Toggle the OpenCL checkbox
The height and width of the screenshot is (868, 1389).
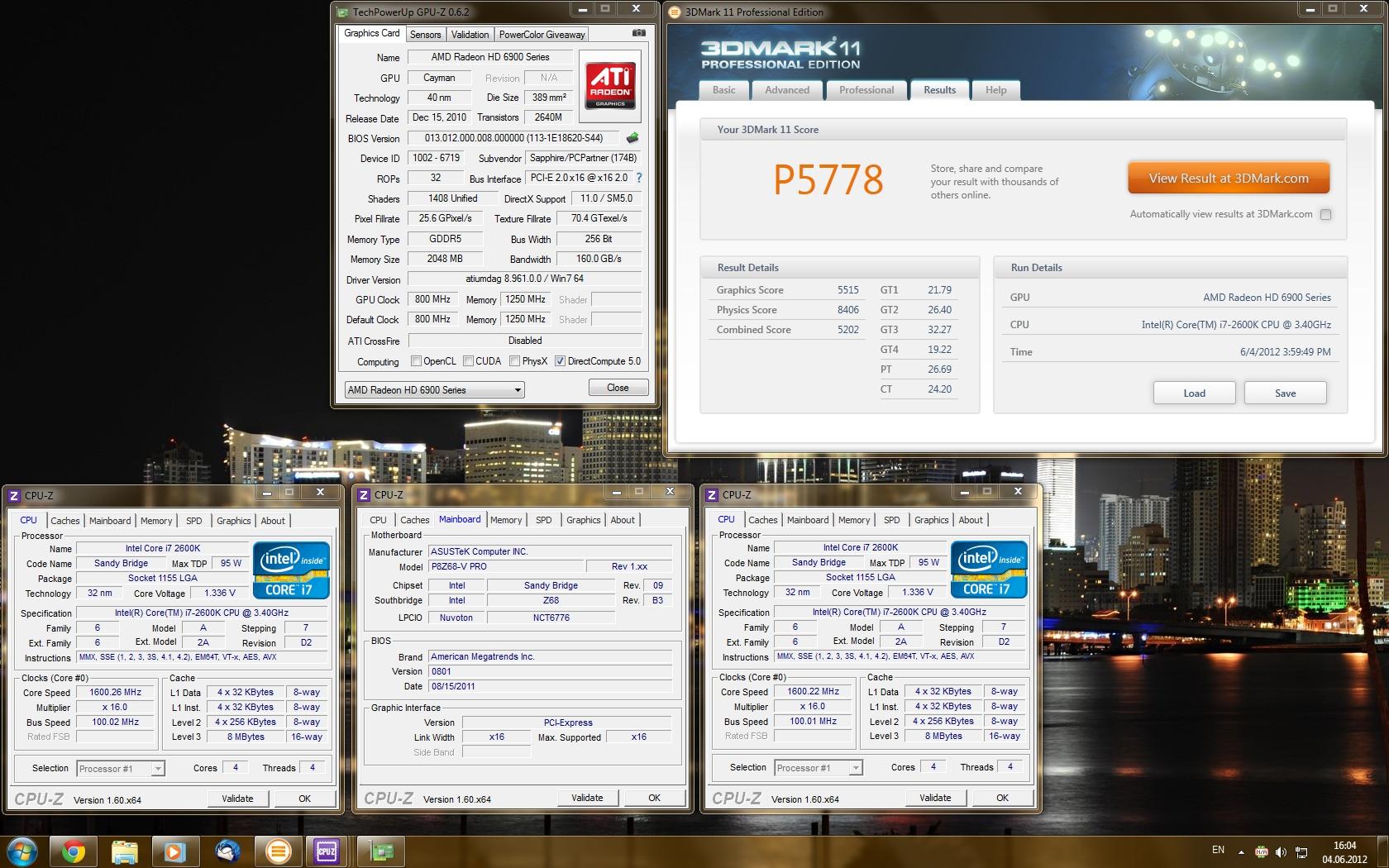point(416,361)
